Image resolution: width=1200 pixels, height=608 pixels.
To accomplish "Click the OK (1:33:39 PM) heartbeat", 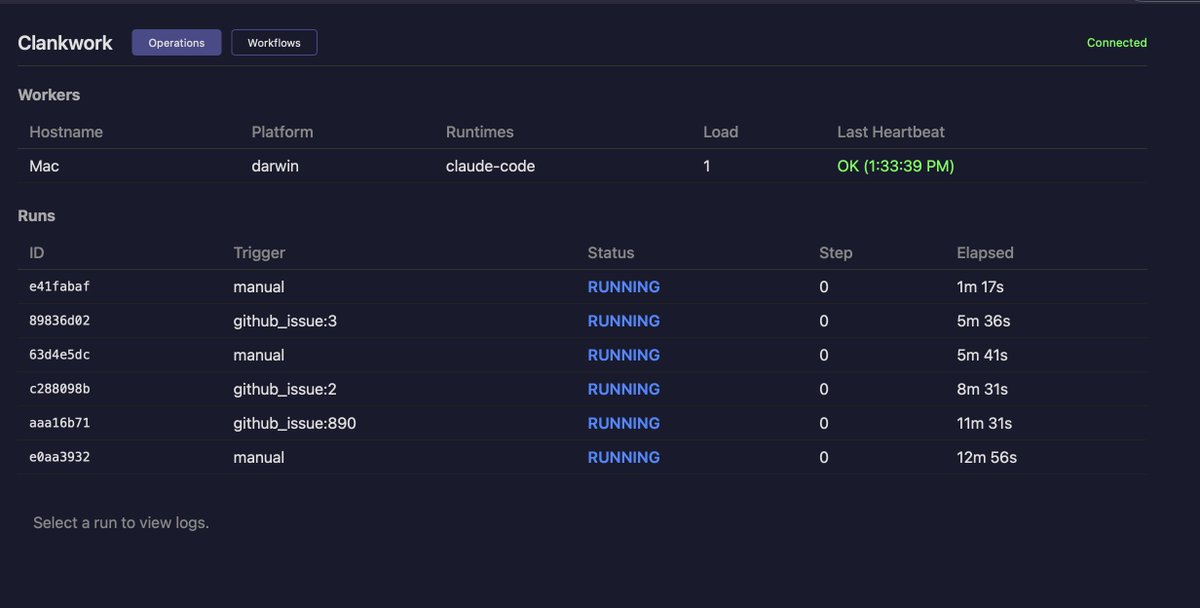I will tap(896, 166).
